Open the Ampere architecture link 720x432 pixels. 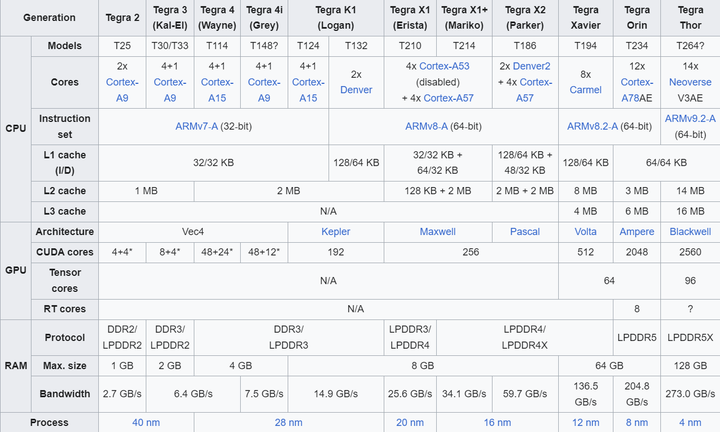(636, 232)
